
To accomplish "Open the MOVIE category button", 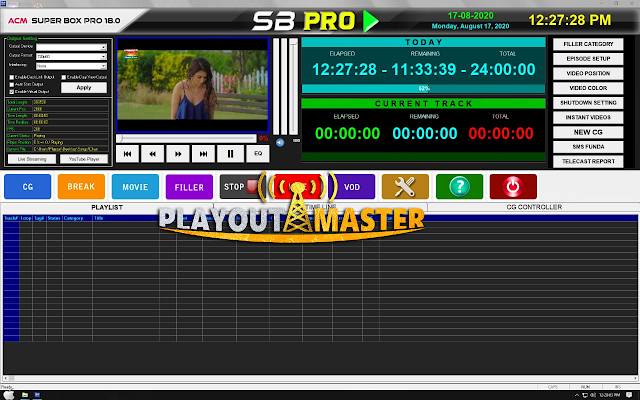I will (x=135, y=187).
